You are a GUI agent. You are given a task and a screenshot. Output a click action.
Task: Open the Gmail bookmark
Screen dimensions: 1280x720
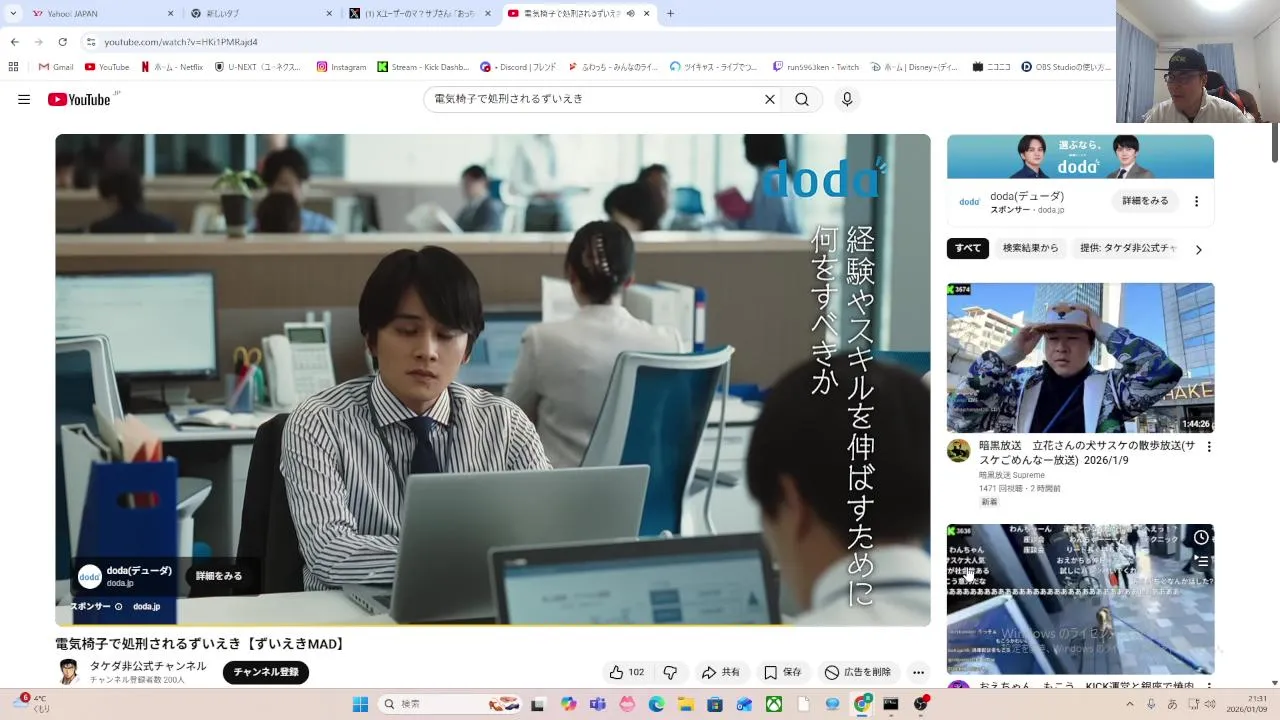56,67
